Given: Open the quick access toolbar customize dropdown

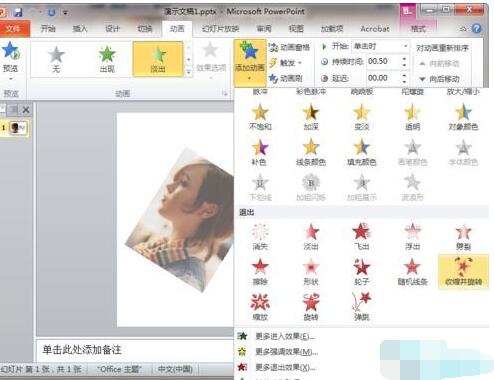Looking at the screenshot, I should (x=66, y=13).
